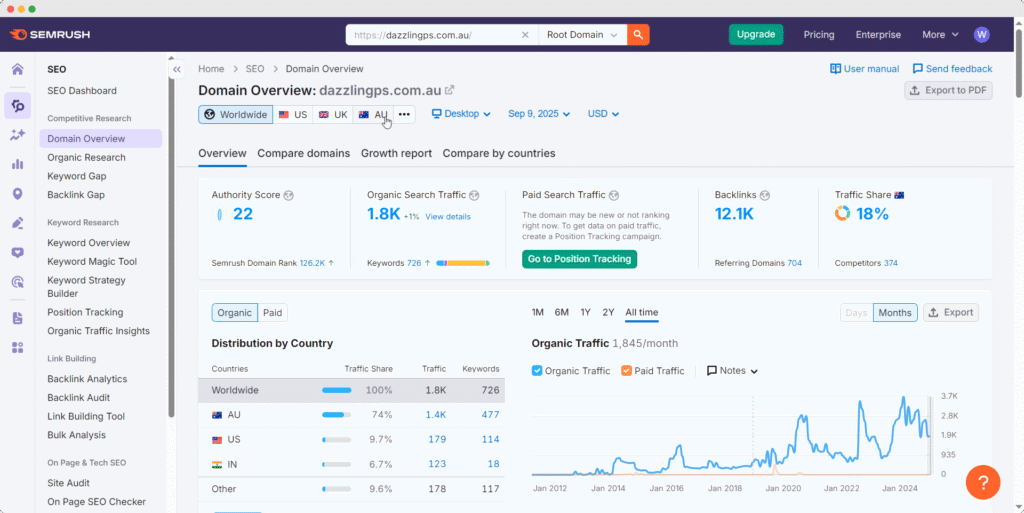1024x513 pixels.
Task: Click the orange help question mark button
Action: click(983, 482)
